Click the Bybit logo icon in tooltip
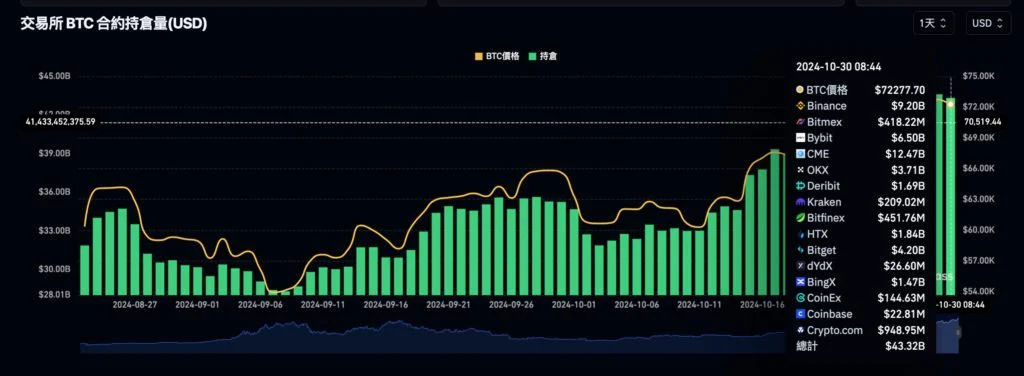1024x376 pixels. click(x=800, y=138)
